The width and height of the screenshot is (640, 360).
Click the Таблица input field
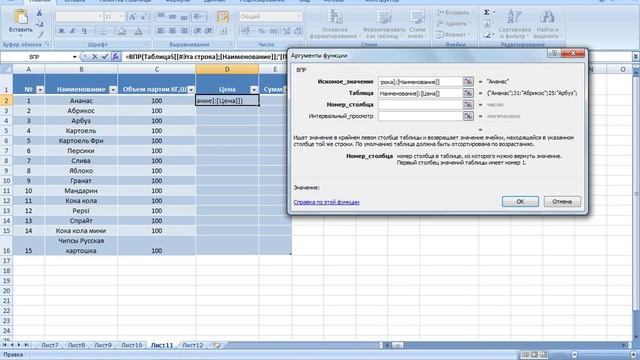(420, 93)
